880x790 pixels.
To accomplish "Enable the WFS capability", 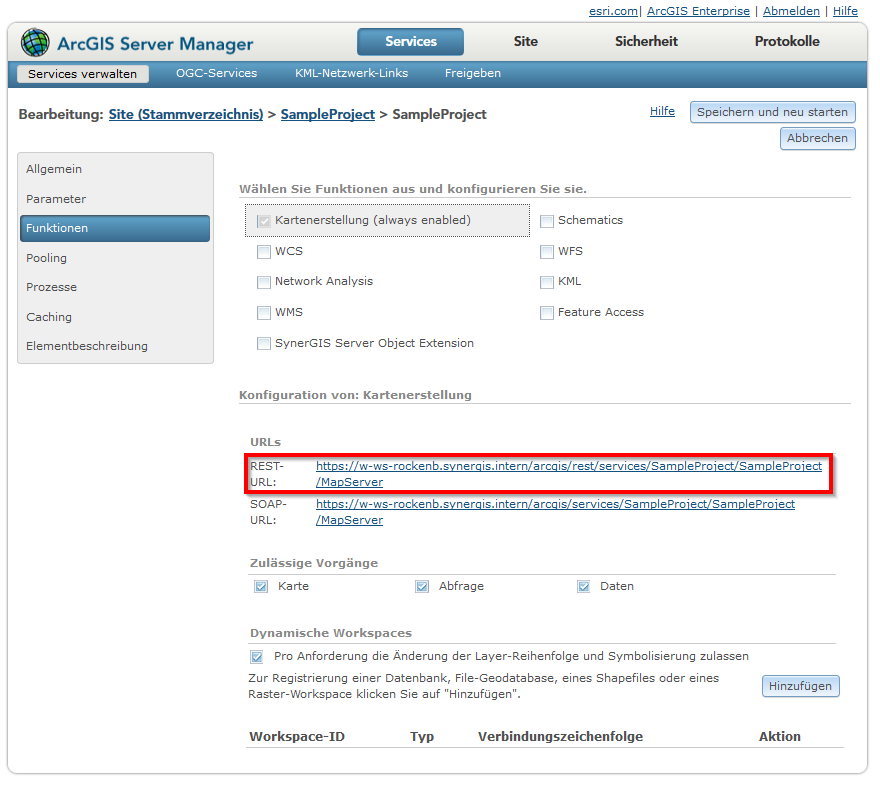I will click(x=546, y=251).
